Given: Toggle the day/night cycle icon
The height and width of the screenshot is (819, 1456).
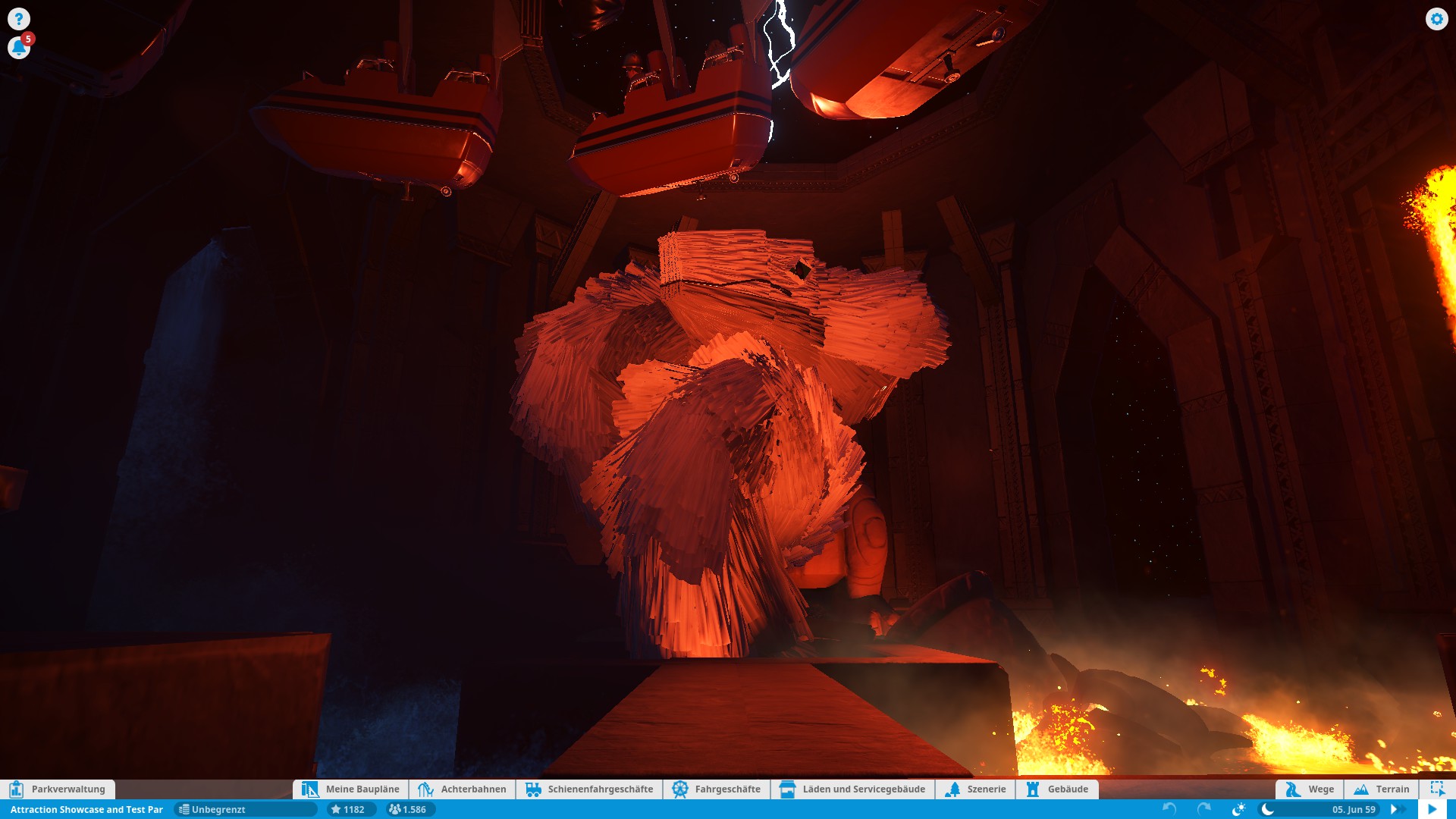Looking at the screenshot, I should pyautogui.click(x=1238, y=809).
